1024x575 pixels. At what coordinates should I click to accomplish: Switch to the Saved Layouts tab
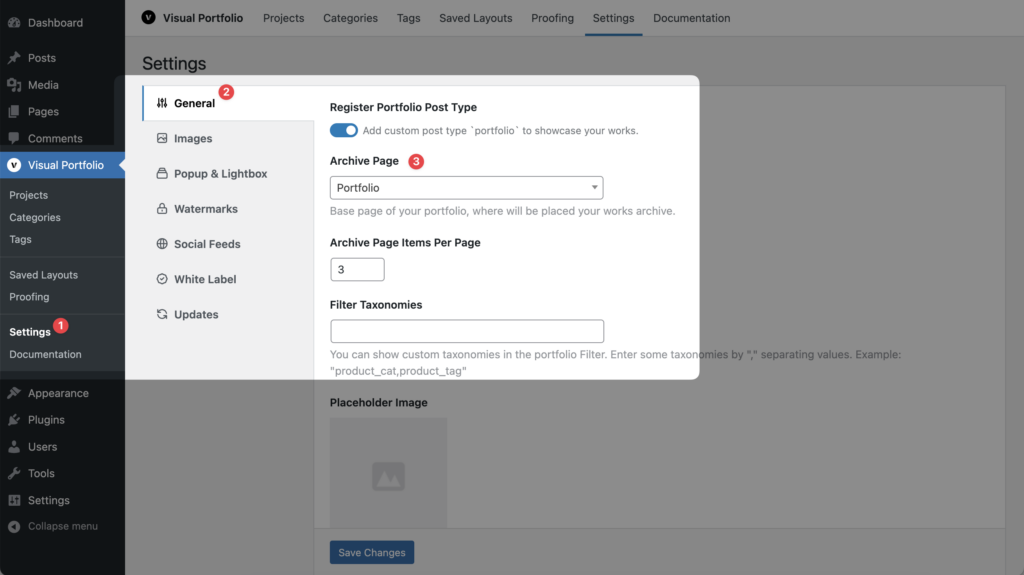[475, 18]
